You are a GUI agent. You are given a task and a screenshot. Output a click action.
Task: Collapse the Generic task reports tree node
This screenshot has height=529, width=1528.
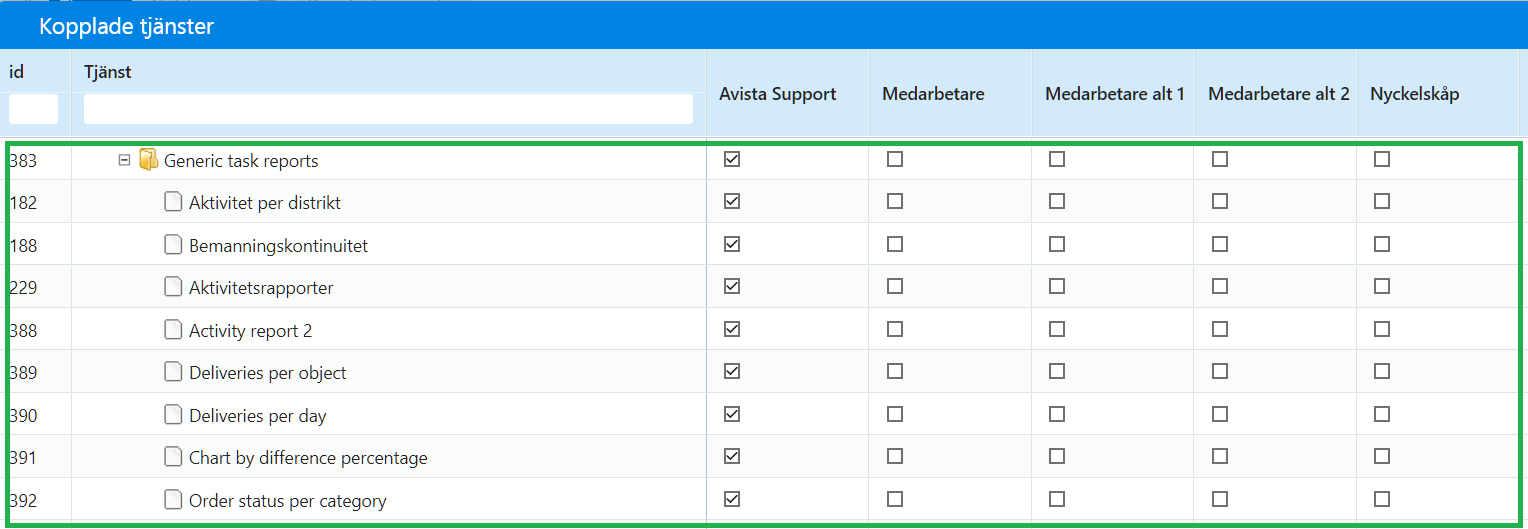[x=125, y=160]
